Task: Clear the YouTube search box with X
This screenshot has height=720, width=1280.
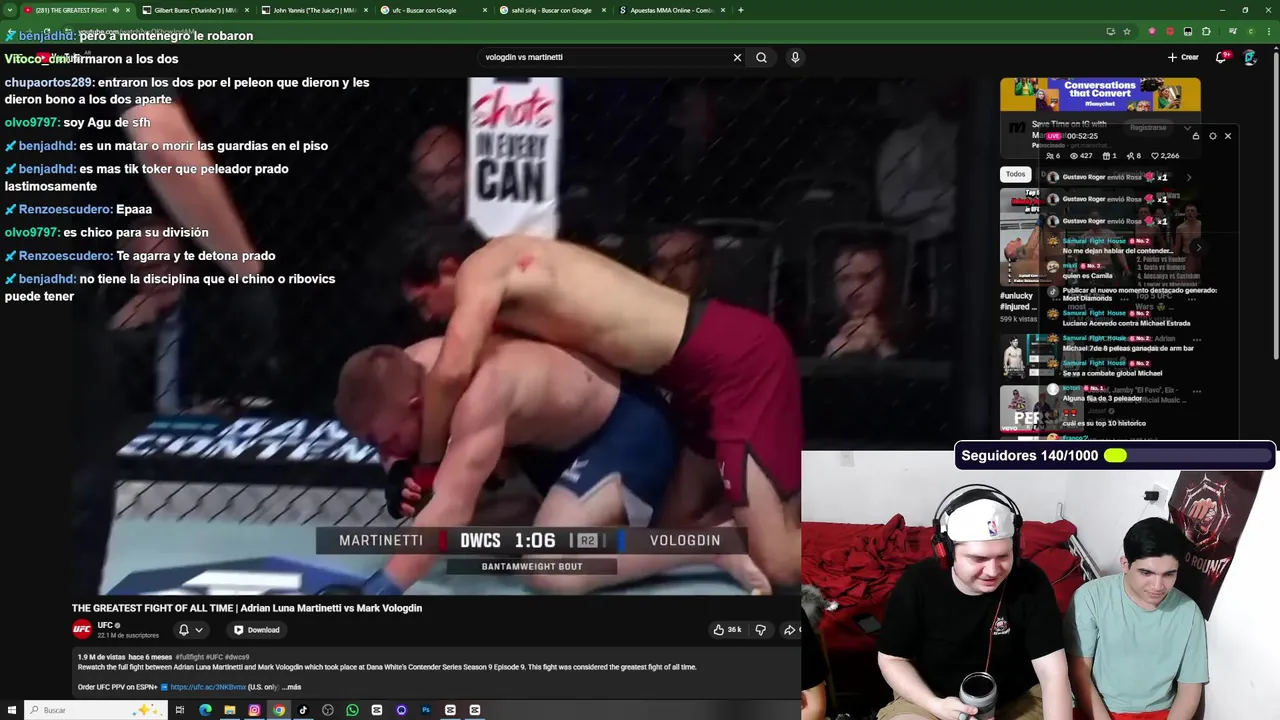Action: (737, 57)
